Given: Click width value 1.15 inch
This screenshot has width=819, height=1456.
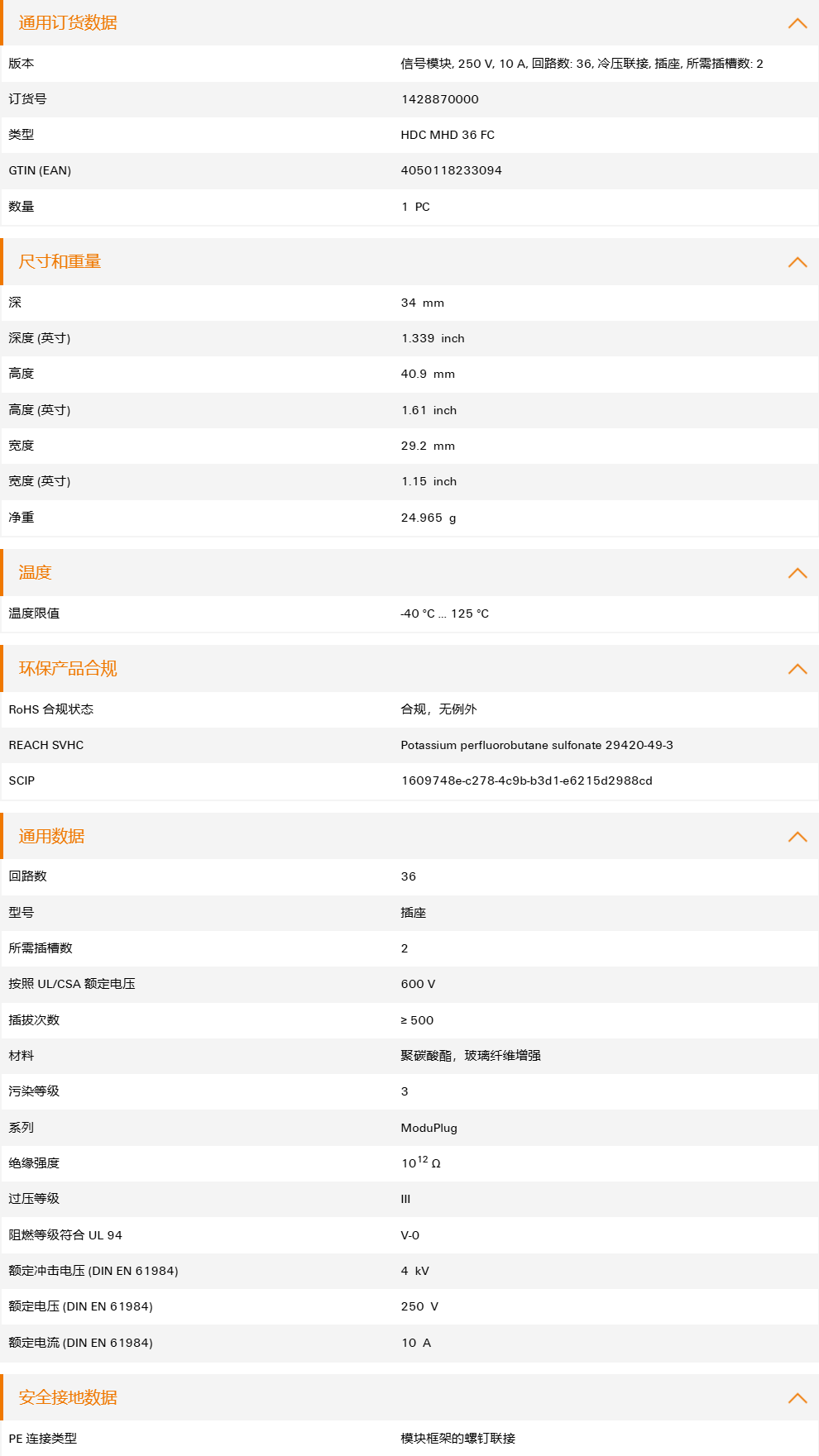Looking at the screenshot, I should pyautogui.click(x=429, y=481).
